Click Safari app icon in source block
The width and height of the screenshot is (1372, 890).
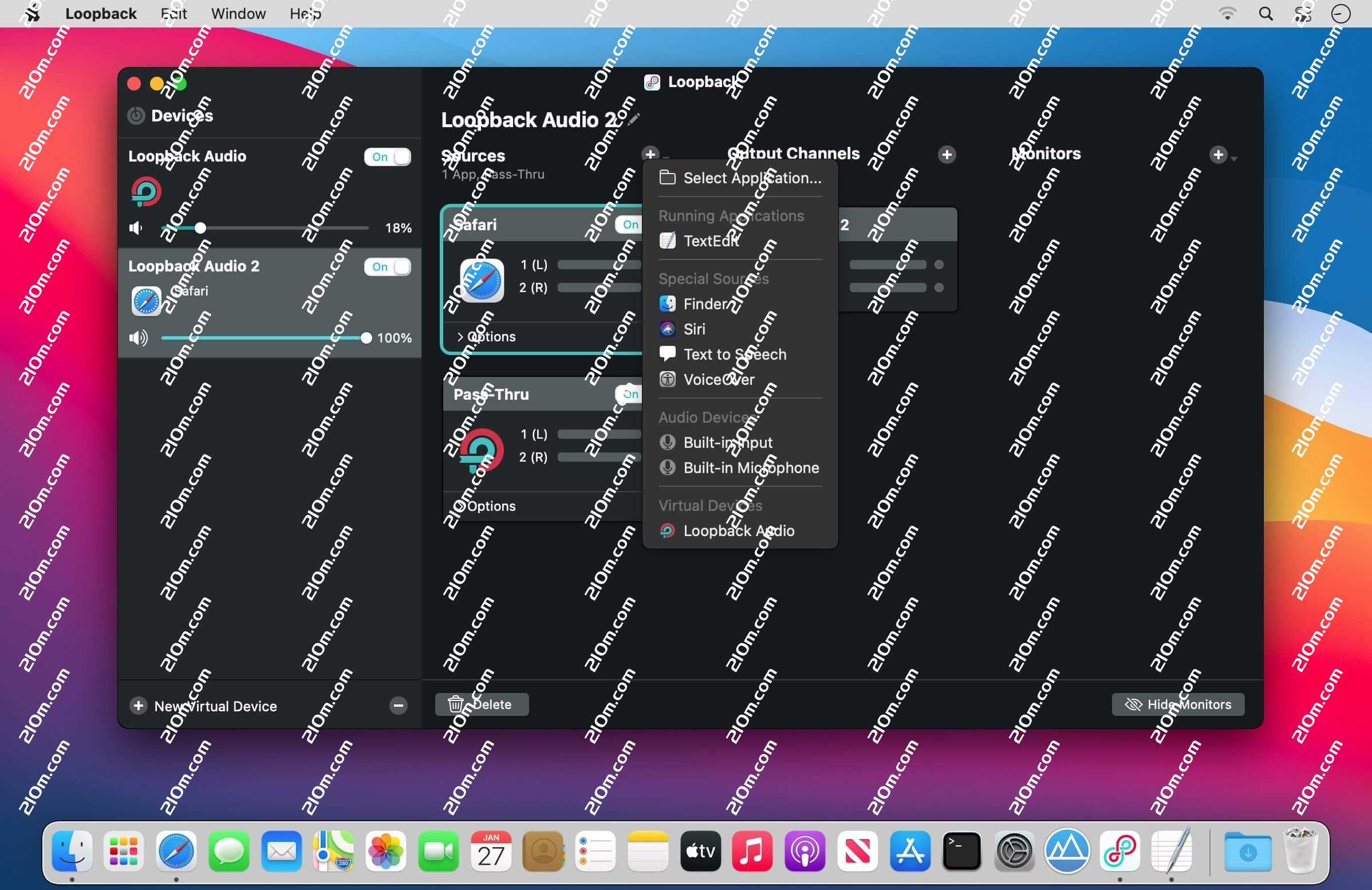coord(482,281)
